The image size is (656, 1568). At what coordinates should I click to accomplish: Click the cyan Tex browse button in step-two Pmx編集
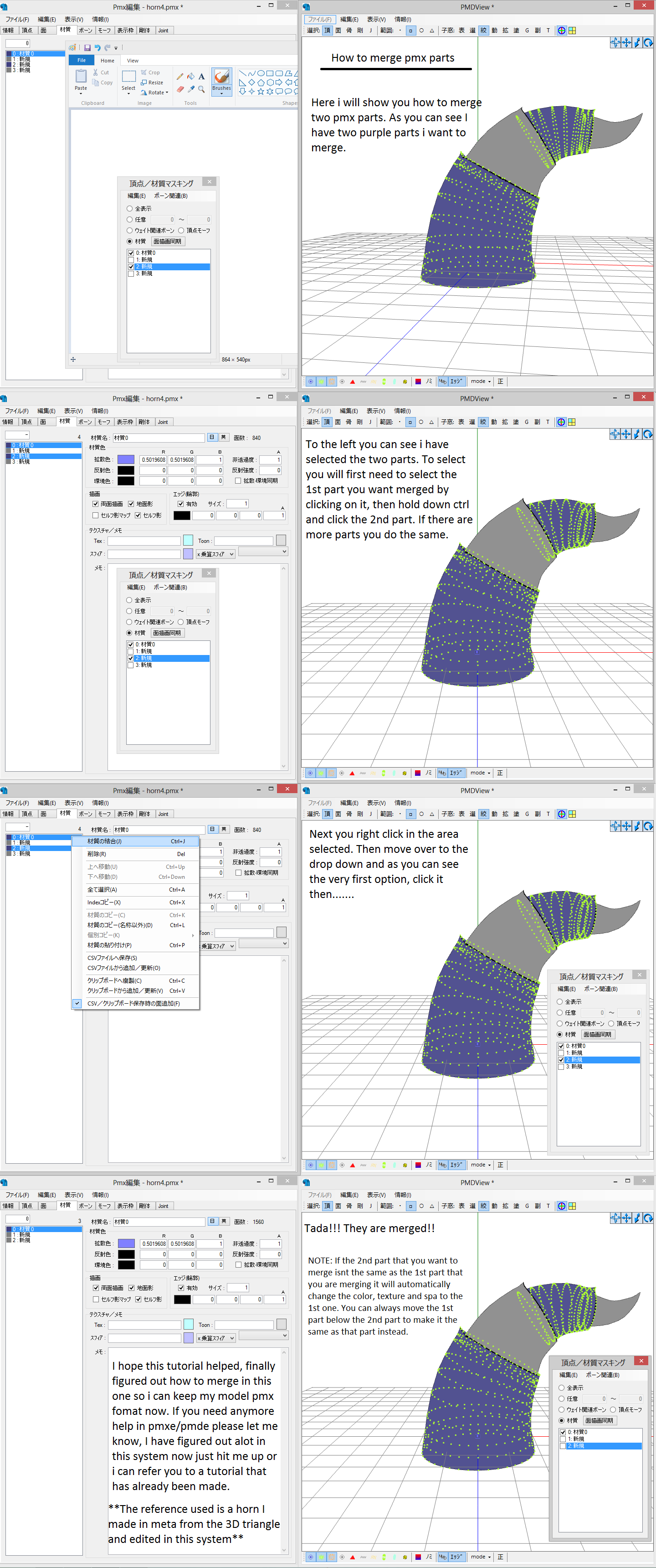coord(188,541)
